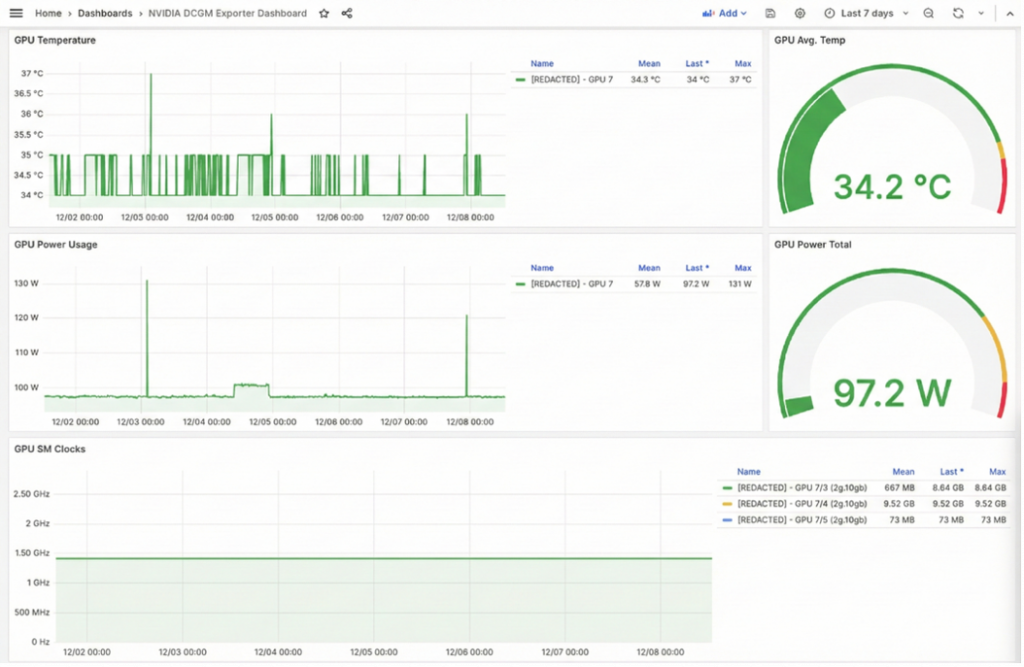Click the zoom out time range icon

point(929,13)
